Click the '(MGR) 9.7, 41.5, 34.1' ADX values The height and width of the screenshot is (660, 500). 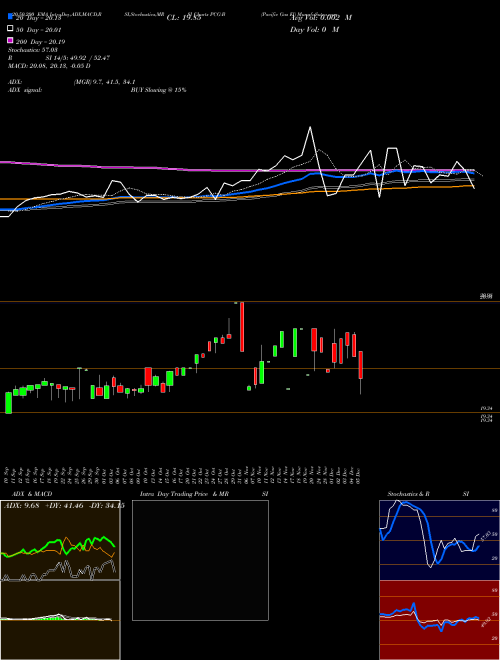coord(104,82)
